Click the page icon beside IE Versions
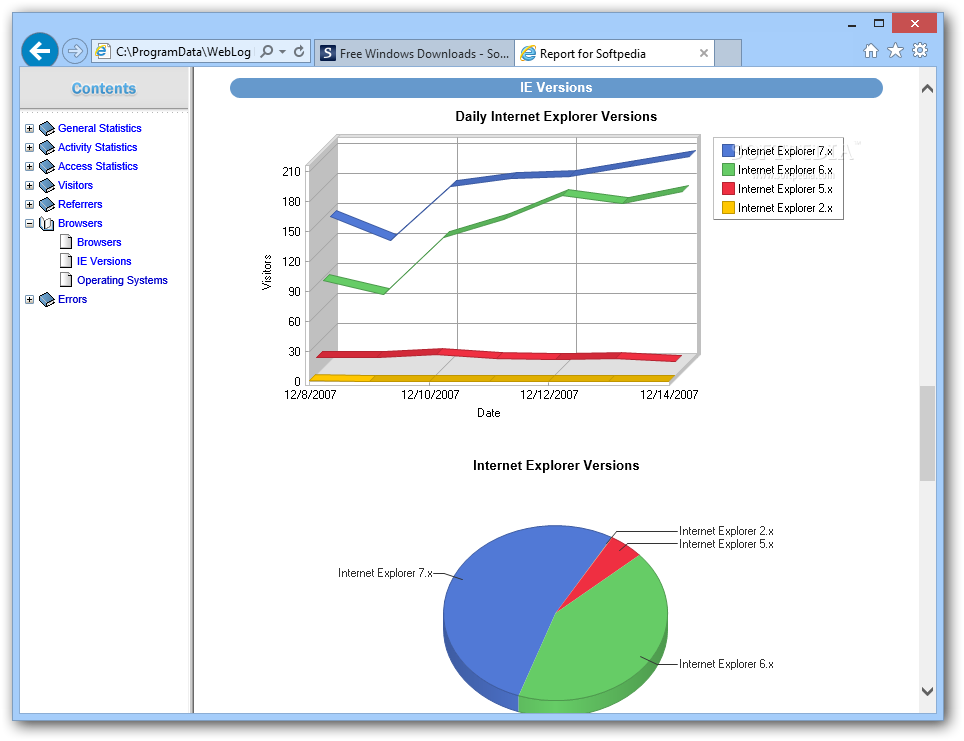964x741 pixels. click(66, 261)
